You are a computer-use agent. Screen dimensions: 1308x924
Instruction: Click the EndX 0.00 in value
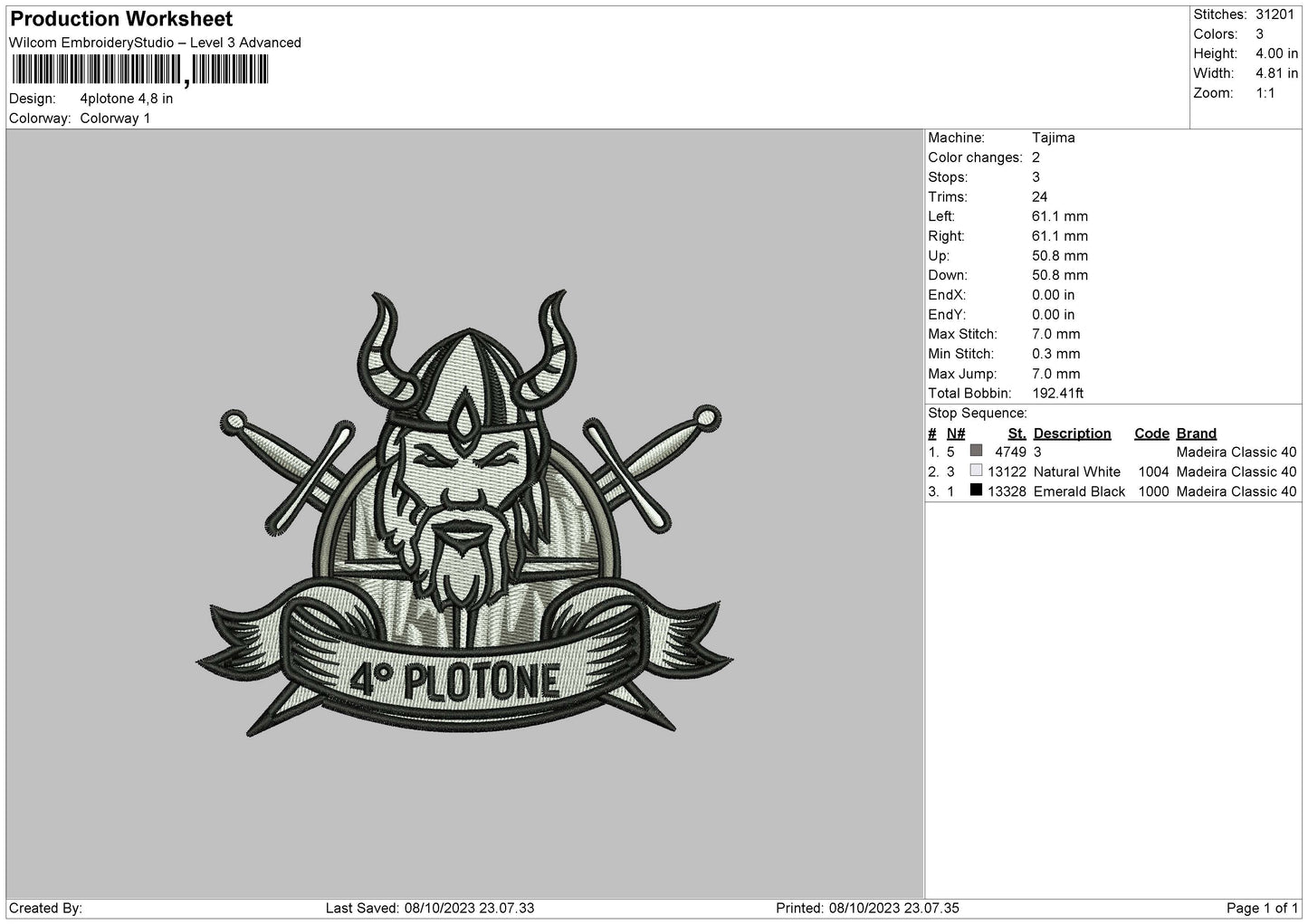1054,295
